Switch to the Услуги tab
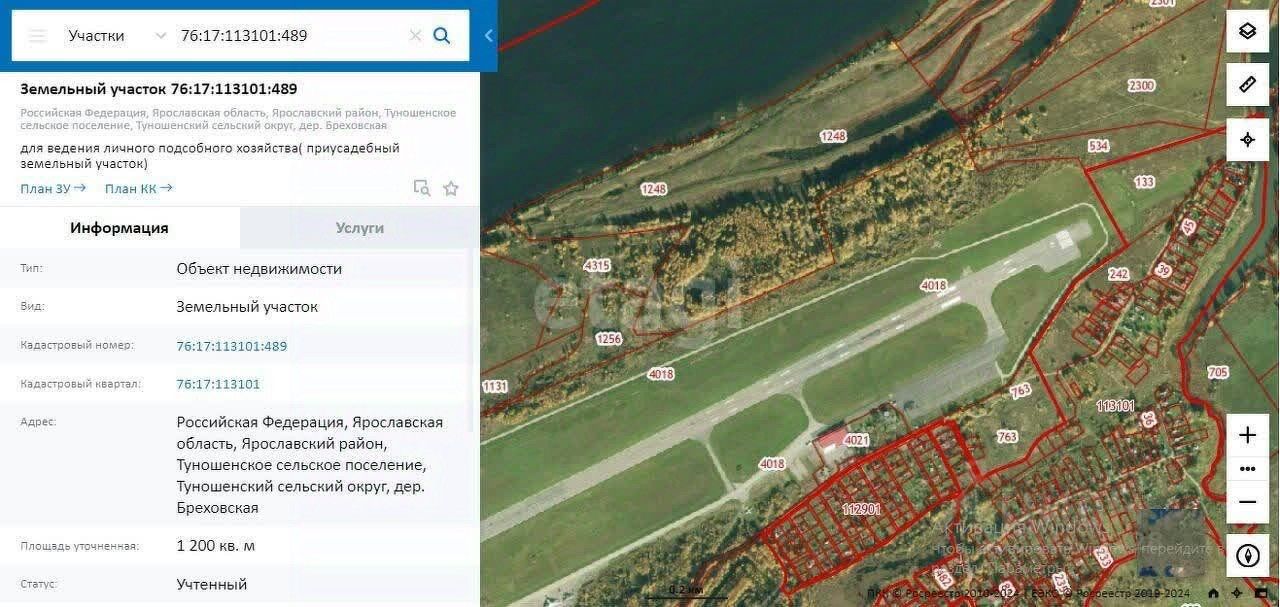This screenshot has width=1280, height=607. tap(360, 228)
